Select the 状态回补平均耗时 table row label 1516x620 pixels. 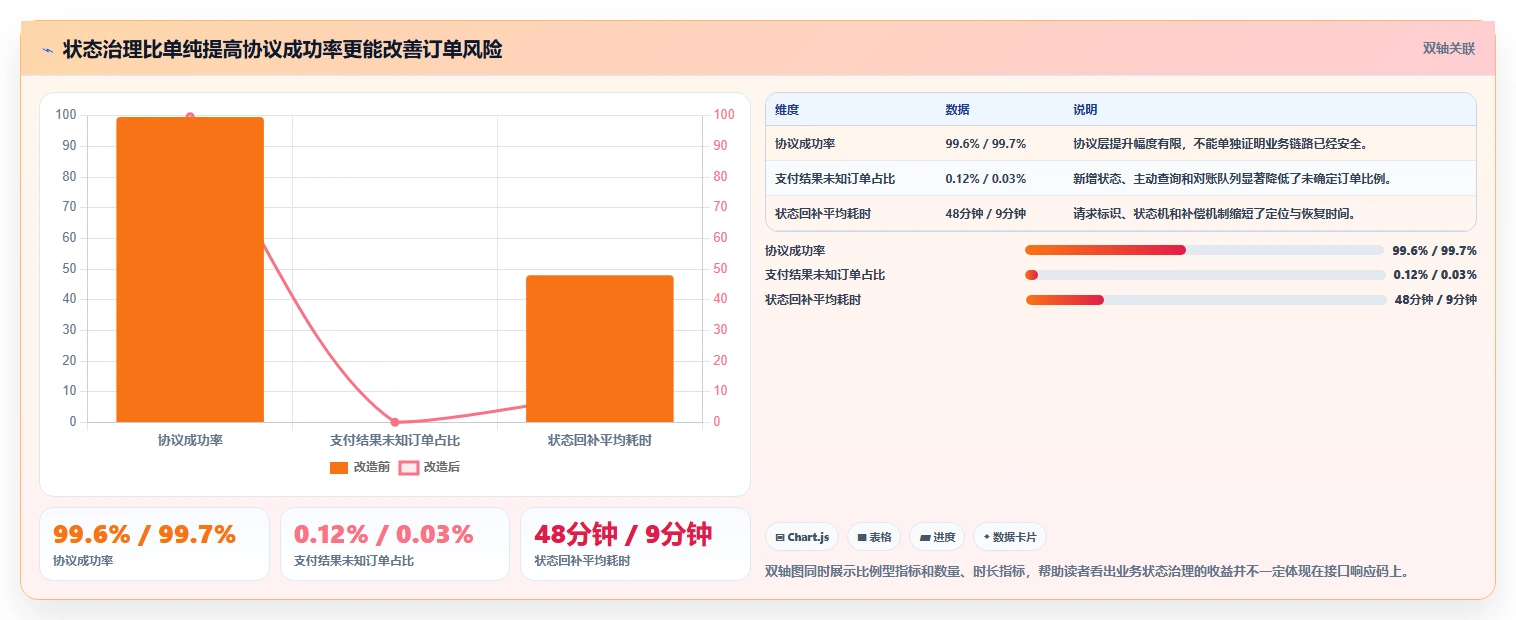point(823,214)
